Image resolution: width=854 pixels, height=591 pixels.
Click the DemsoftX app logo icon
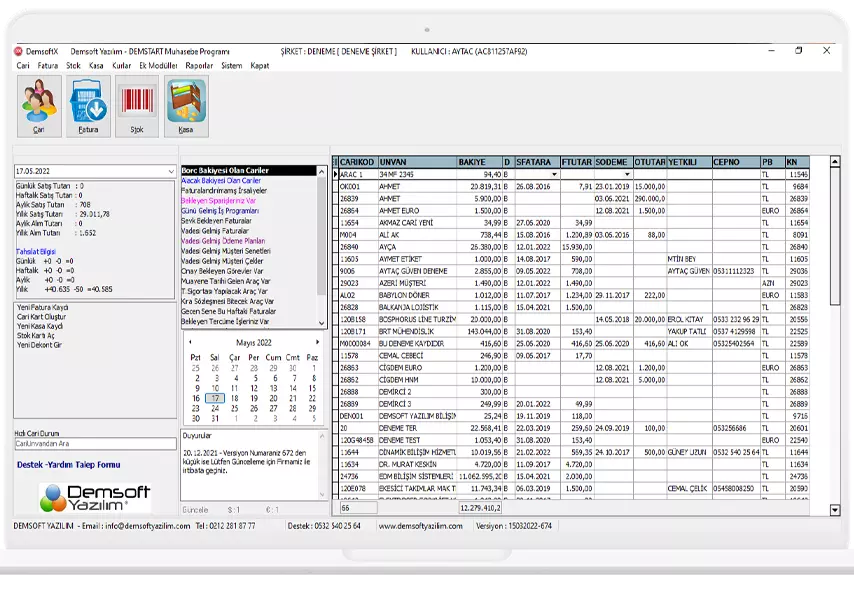tap(18, 51)
